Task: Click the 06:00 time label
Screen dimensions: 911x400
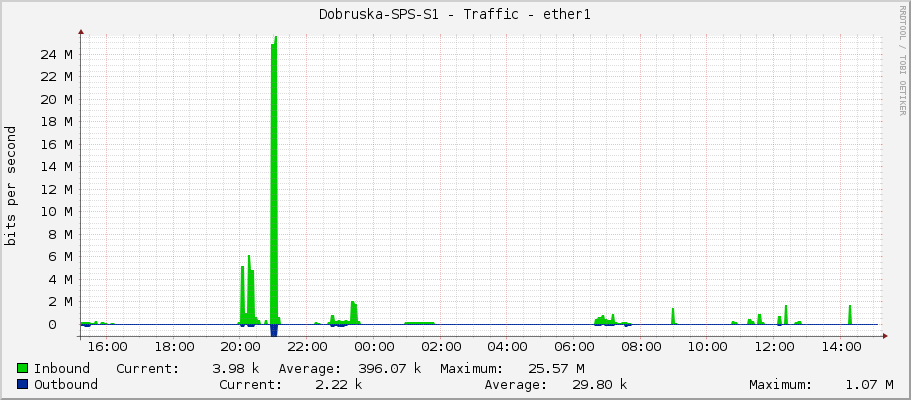Action: click(575, 347)
